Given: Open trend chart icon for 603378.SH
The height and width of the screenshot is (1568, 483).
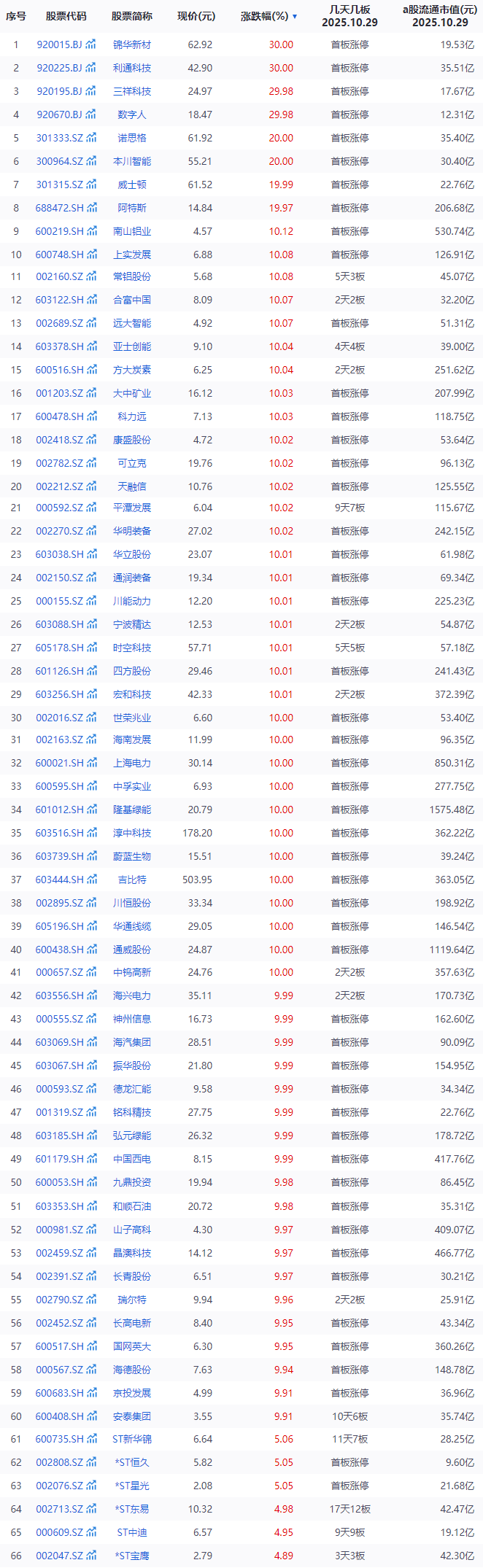Looking at the screenshot, I should click(92, 346).
